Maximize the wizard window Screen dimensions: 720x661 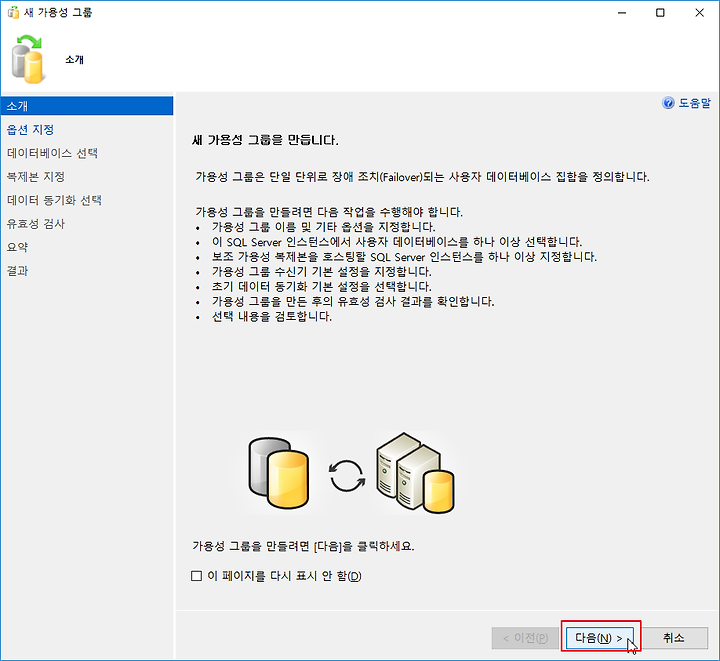pos(660,12)
